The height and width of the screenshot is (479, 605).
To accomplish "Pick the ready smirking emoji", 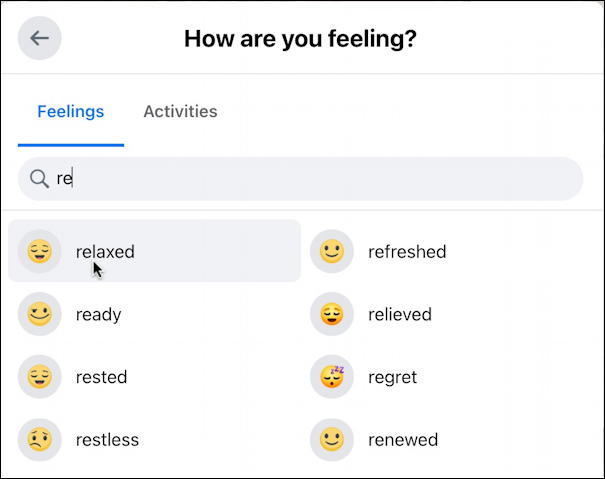I will tap(39, 314).
